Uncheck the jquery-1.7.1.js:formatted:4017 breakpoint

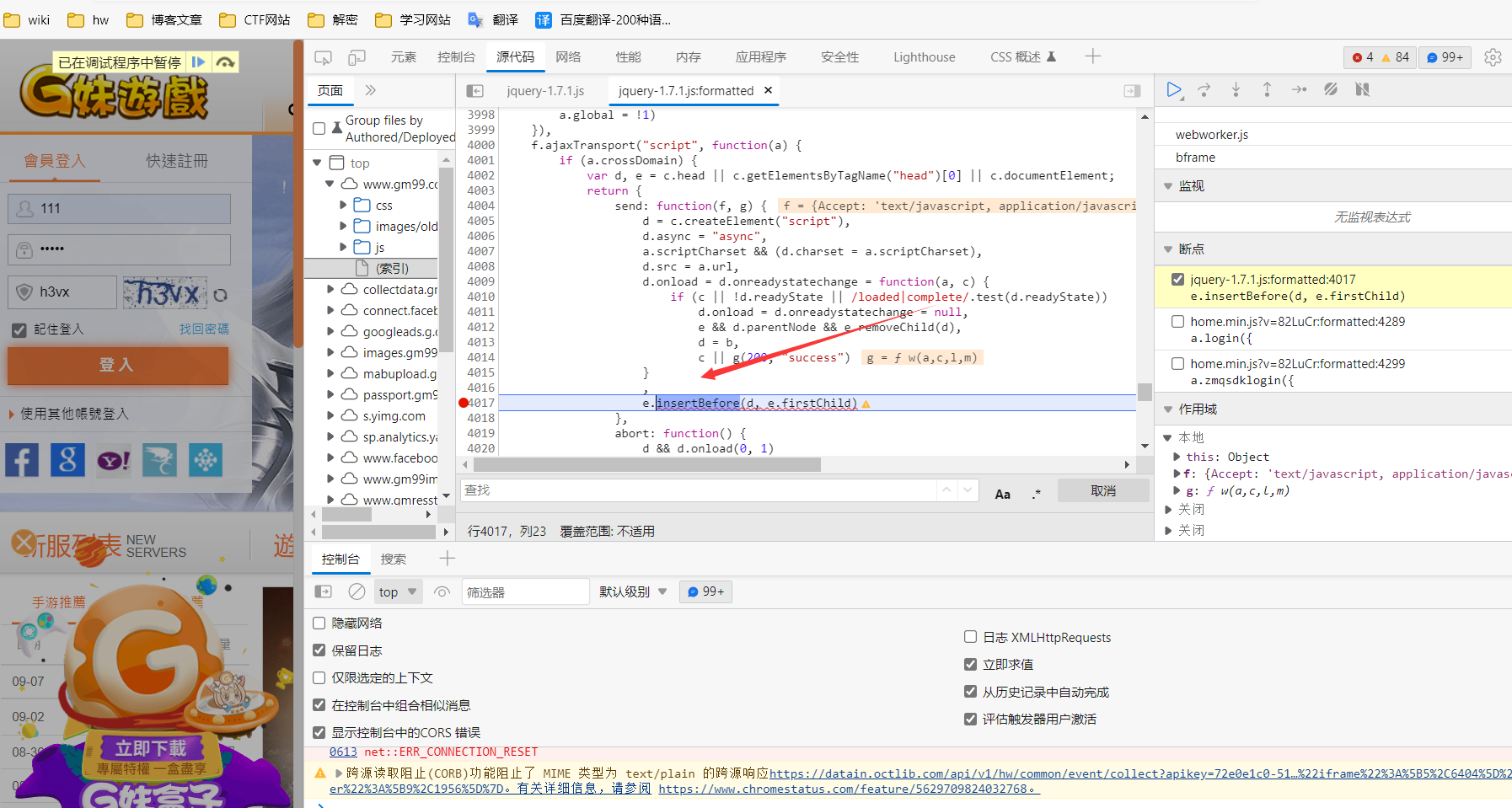[1177, 280]
